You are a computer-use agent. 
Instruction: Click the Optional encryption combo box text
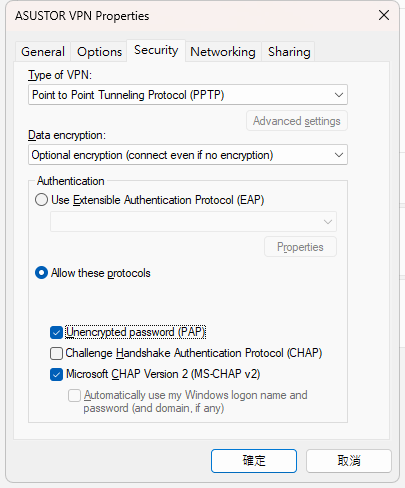[152, 155]
